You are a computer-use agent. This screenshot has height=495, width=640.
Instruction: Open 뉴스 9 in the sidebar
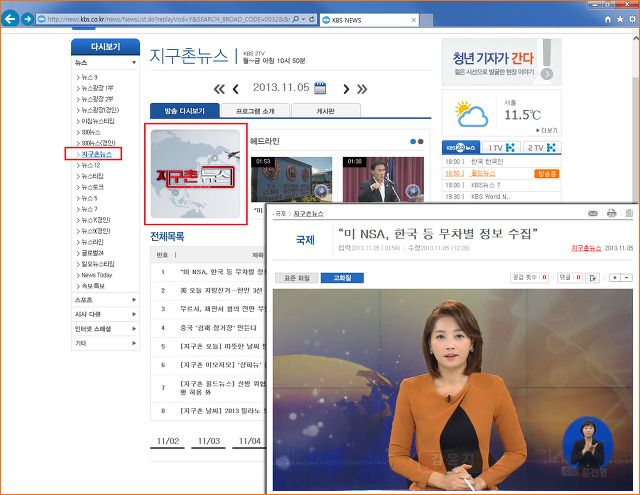point(89,77)
